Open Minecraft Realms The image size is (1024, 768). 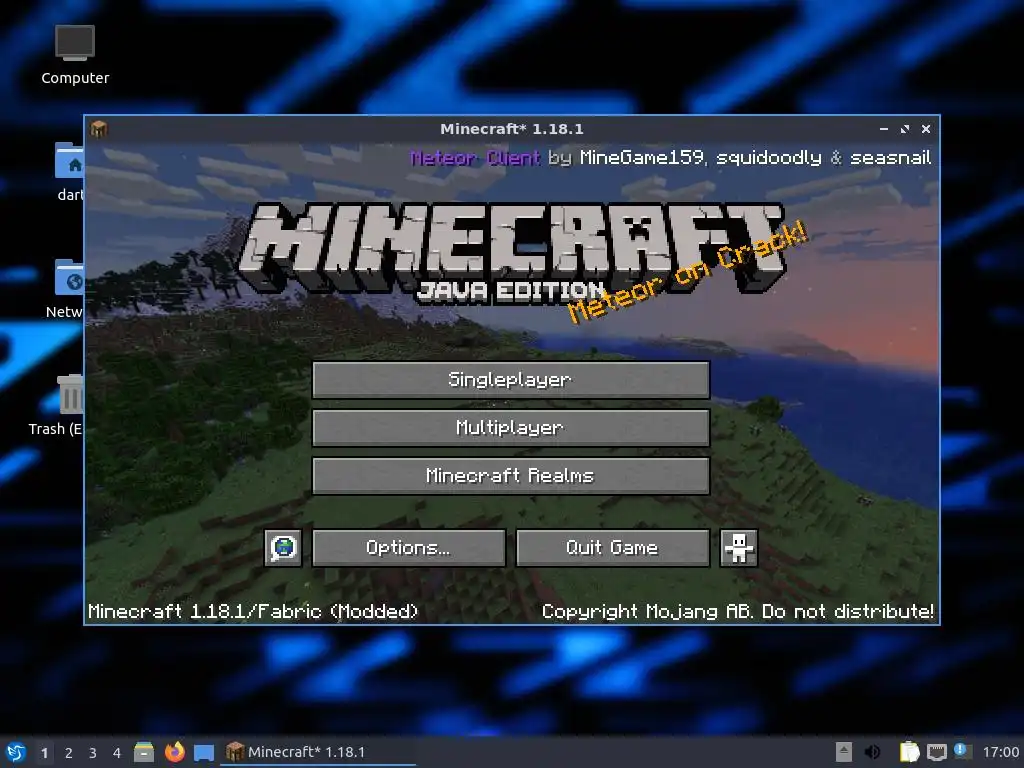point(511,475)
